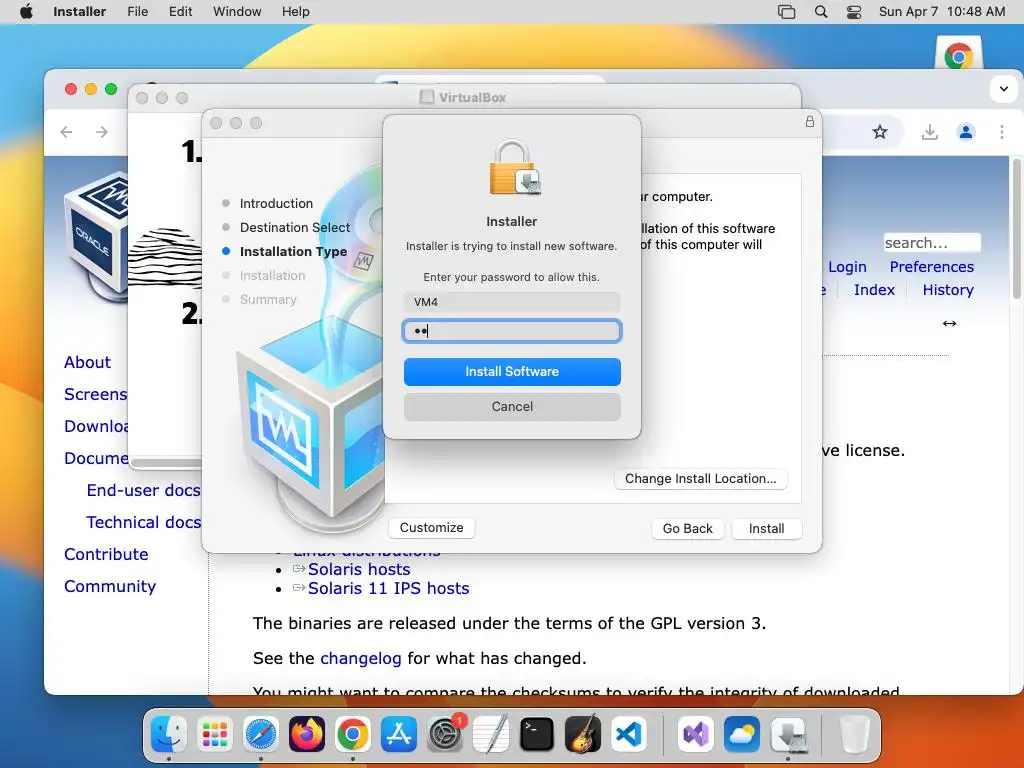
Task: Open Control Center in menu bar
Action: (854, 12)
